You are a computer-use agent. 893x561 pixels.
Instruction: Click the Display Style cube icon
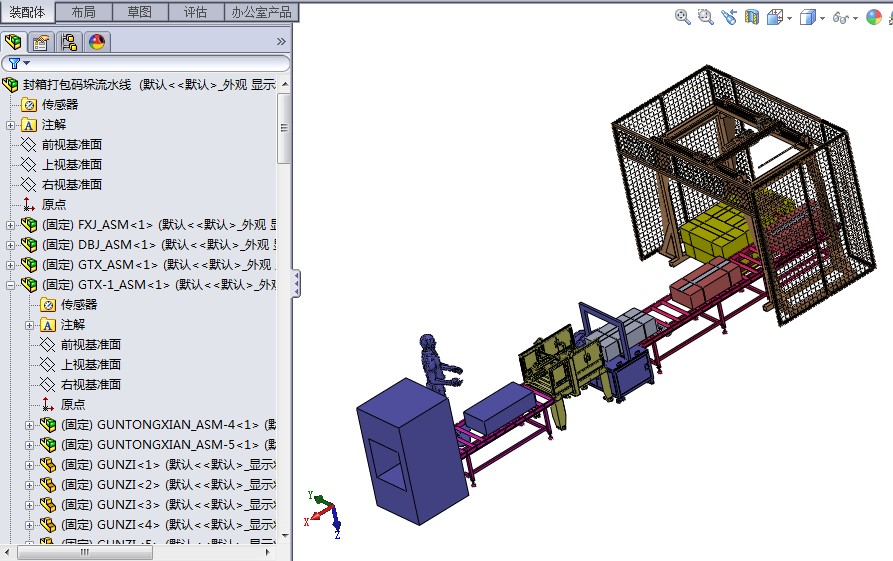[x=808, y=17]
